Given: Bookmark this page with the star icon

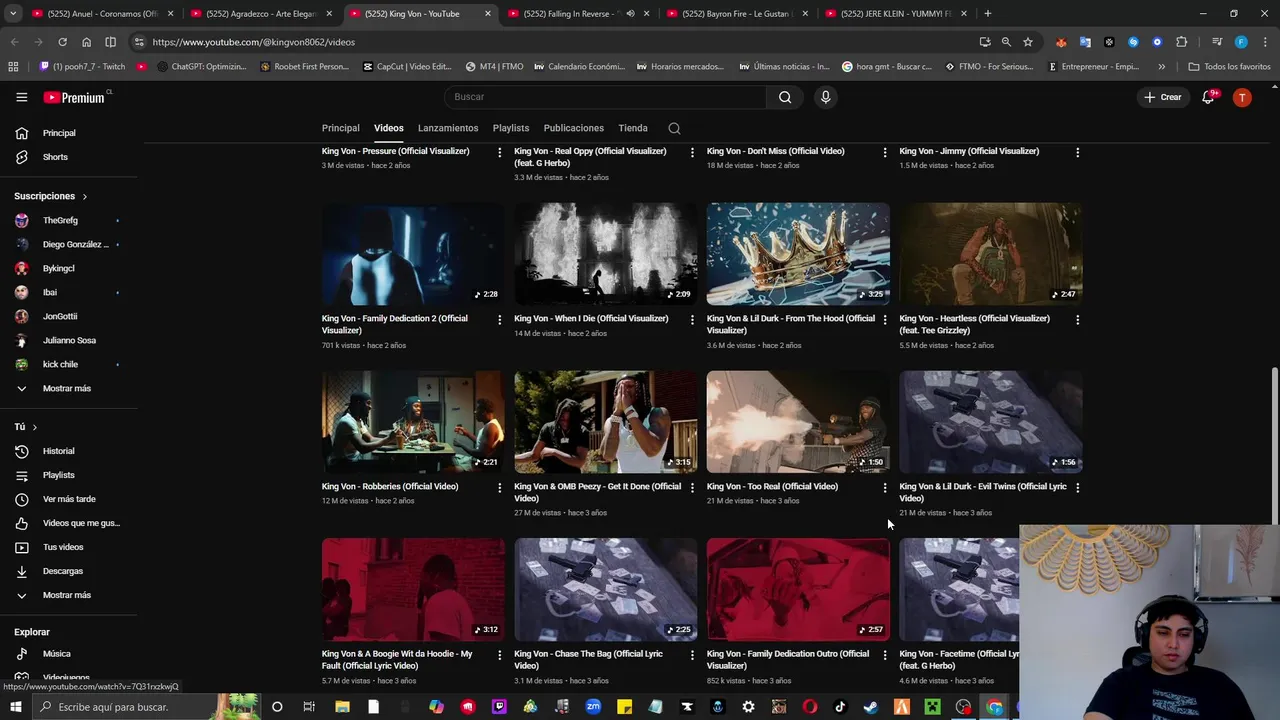Looking at the screenshot, I should (x=1027, y=42).
